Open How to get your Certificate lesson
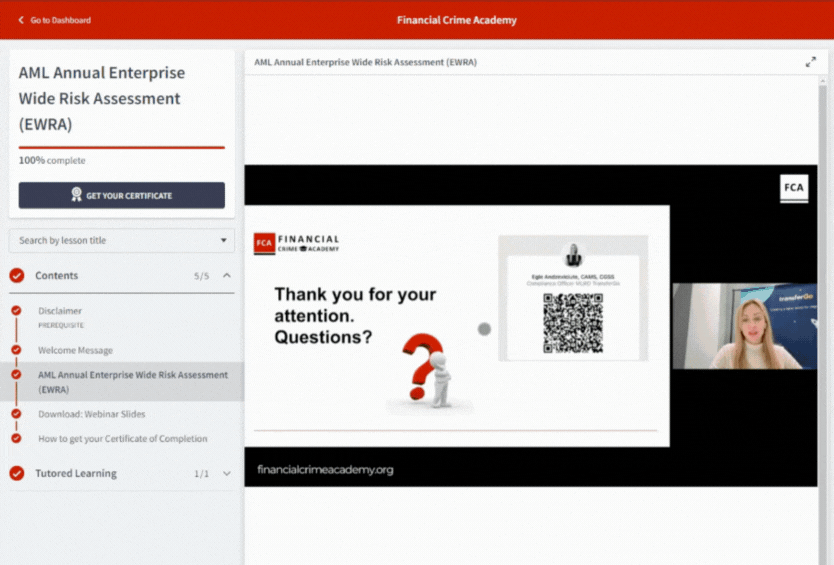This screenshot has width=834, height=565. [x=123, y=438]
